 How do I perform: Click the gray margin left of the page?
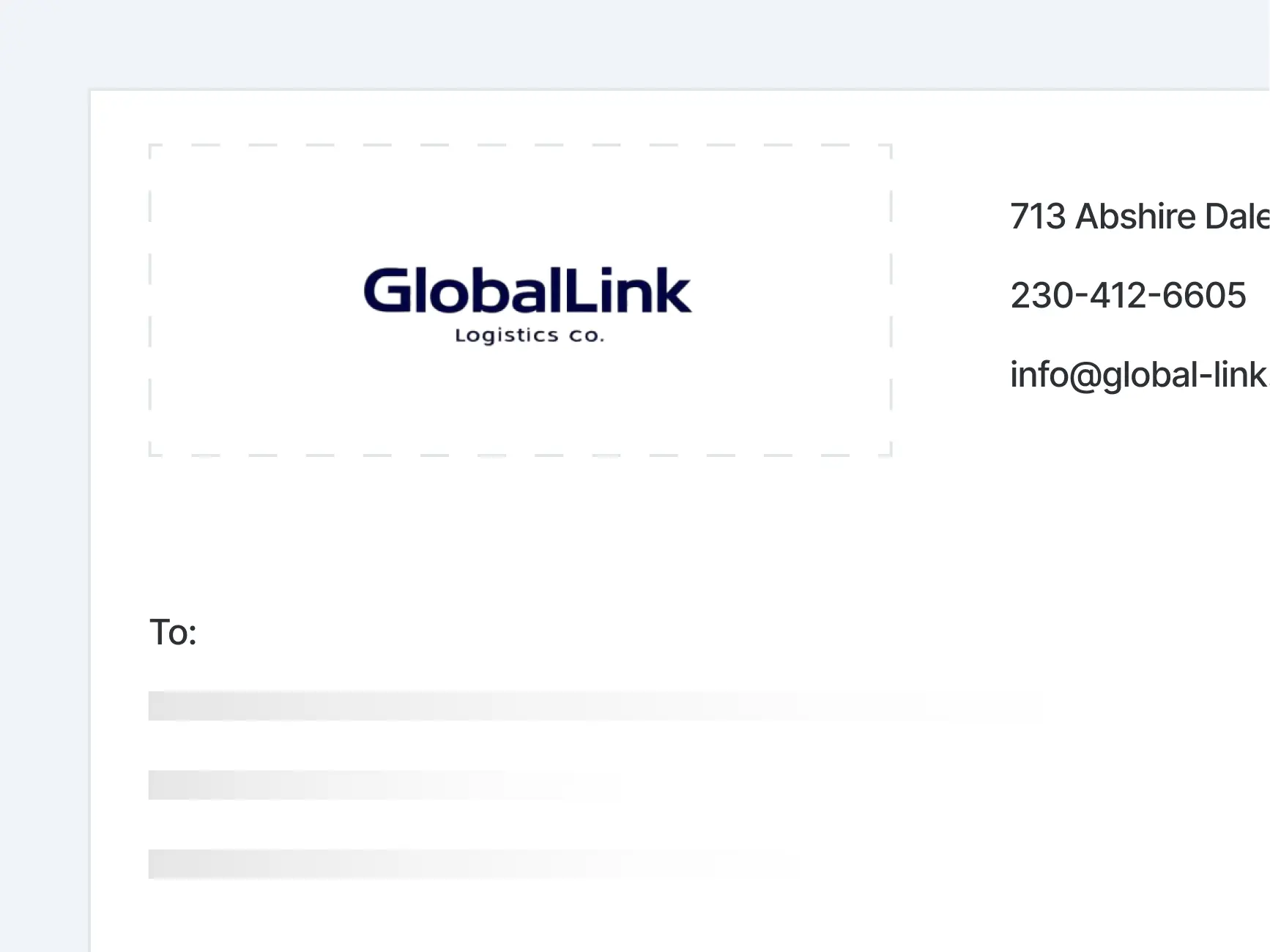click(44, 513)
